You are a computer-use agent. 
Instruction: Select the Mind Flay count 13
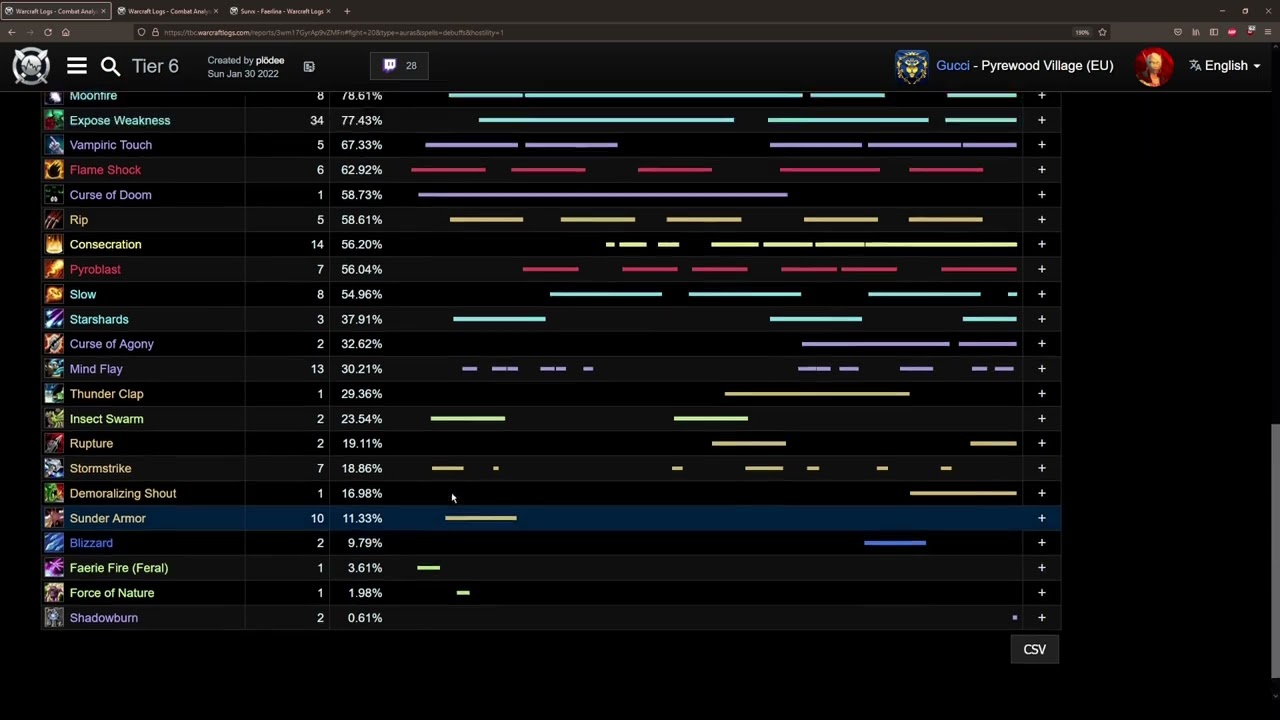317,369
